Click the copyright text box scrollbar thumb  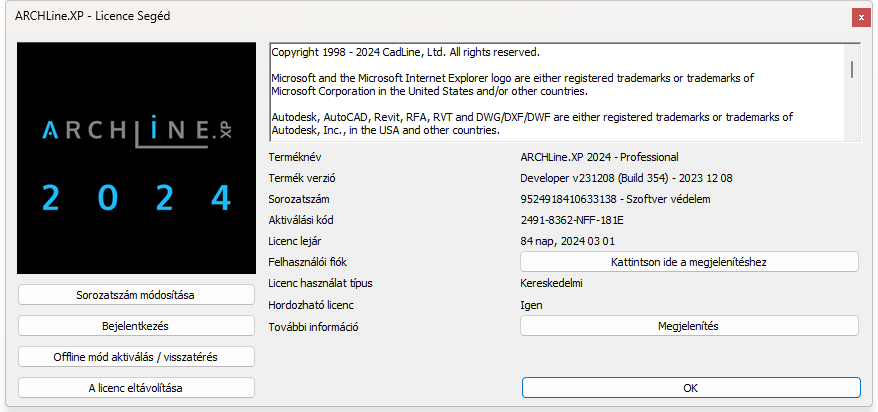coord(852,69)
